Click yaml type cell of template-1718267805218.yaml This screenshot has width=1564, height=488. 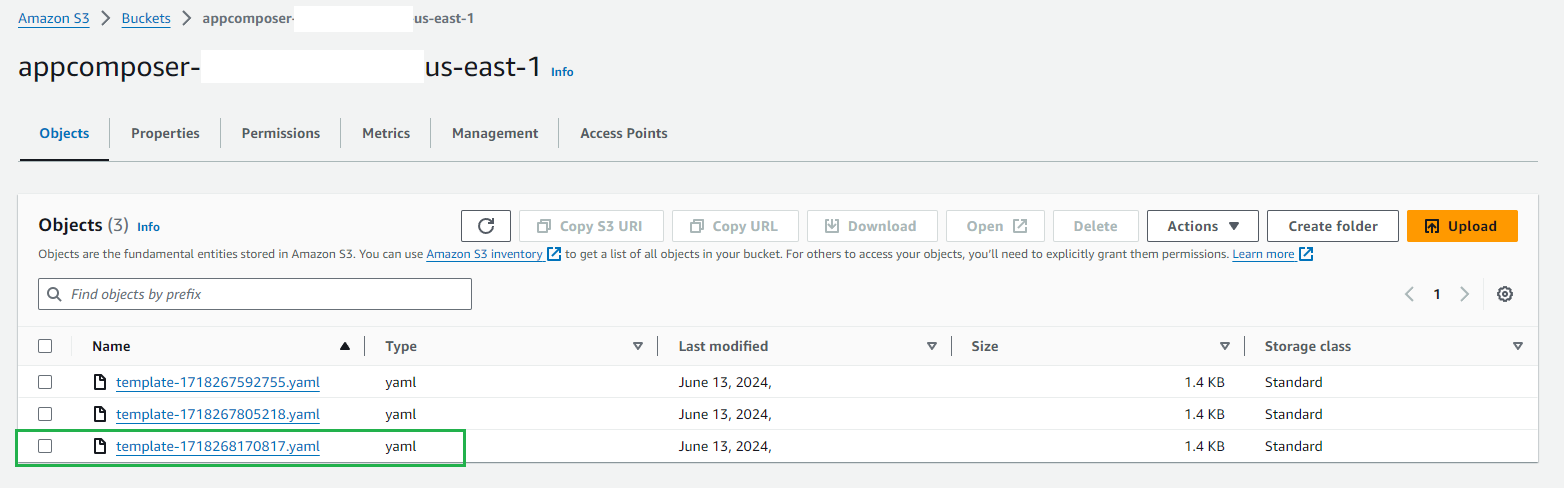tap(400, 414)
